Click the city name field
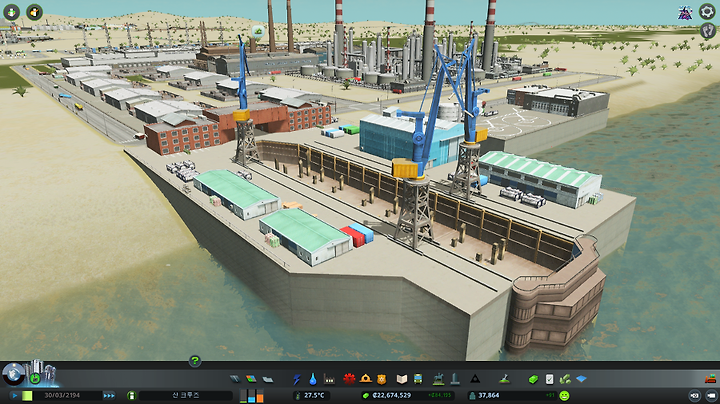The width and height of the screenshot is (720, 404). tap(186, 395)
